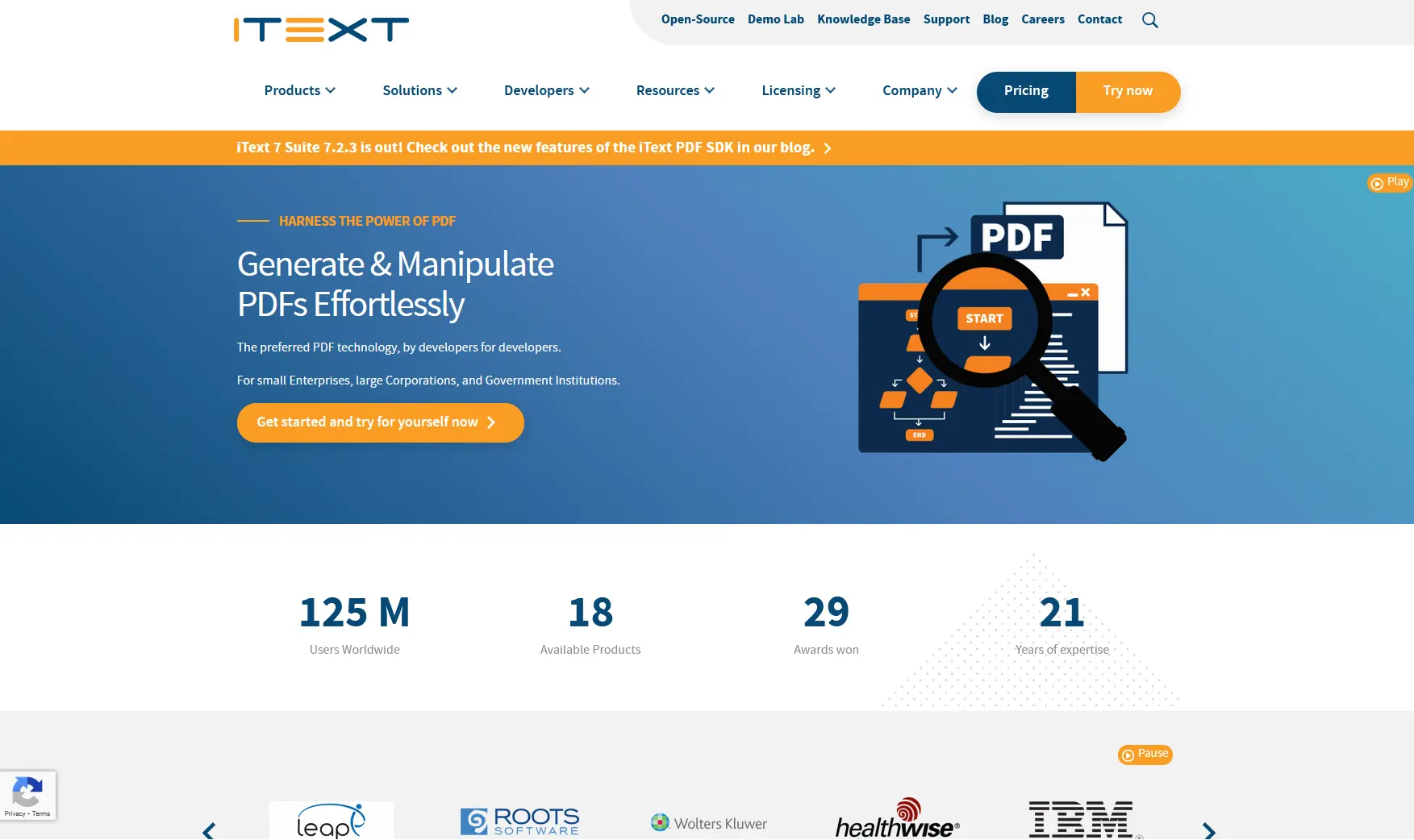Click the Generate & Manipulate PDFs Effortlessly heading
1414x840 pixels.
(x=395, y=284)
